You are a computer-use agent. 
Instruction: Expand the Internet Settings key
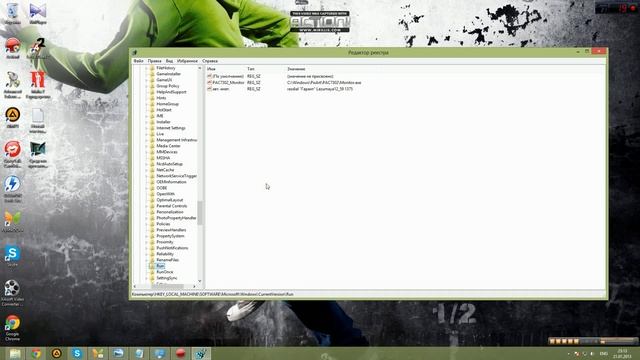pos(147,128)
